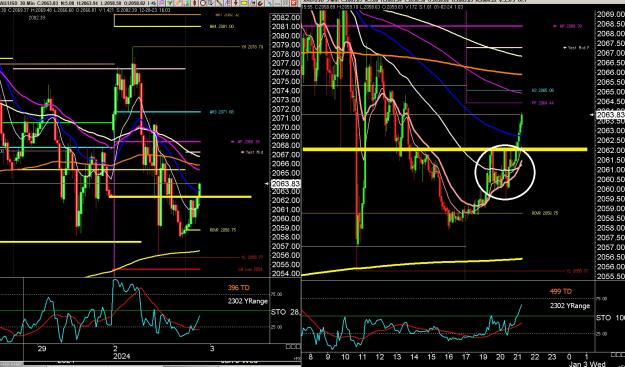The height and width of the screenshot is (367, 625).
Task: Click hour 11 on the right time axis
Action: (x=362, y=357)
